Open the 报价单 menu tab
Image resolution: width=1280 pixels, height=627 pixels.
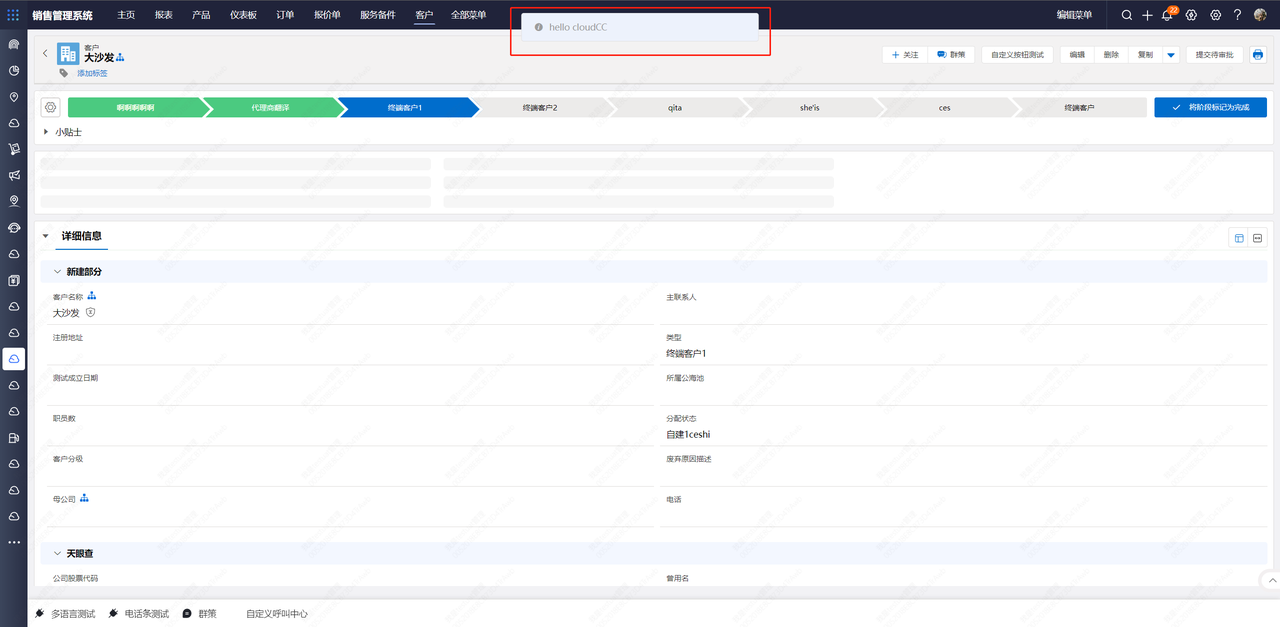pyautogui.click(x=327, y=15)
